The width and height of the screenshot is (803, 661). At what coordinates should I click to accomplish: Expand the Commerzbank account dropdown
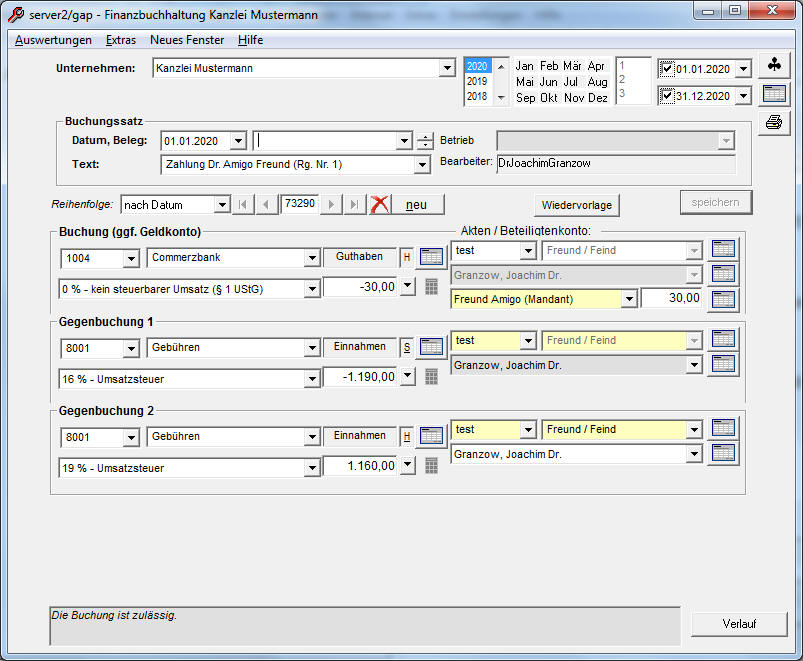[x=312, y=258]
